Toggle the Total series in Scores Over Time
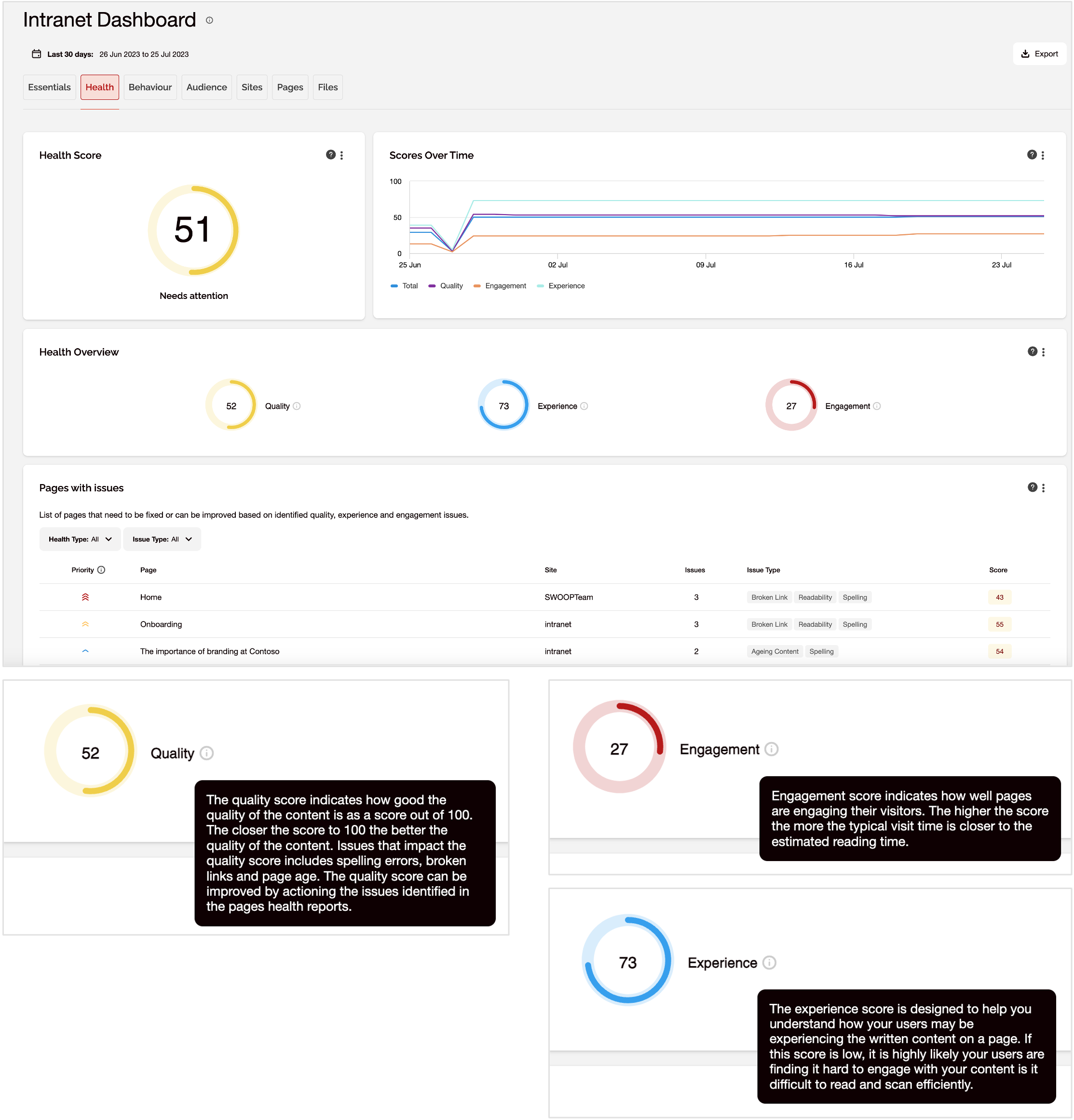Screen dimensions: 1074x1120 [x=404, y=286]
